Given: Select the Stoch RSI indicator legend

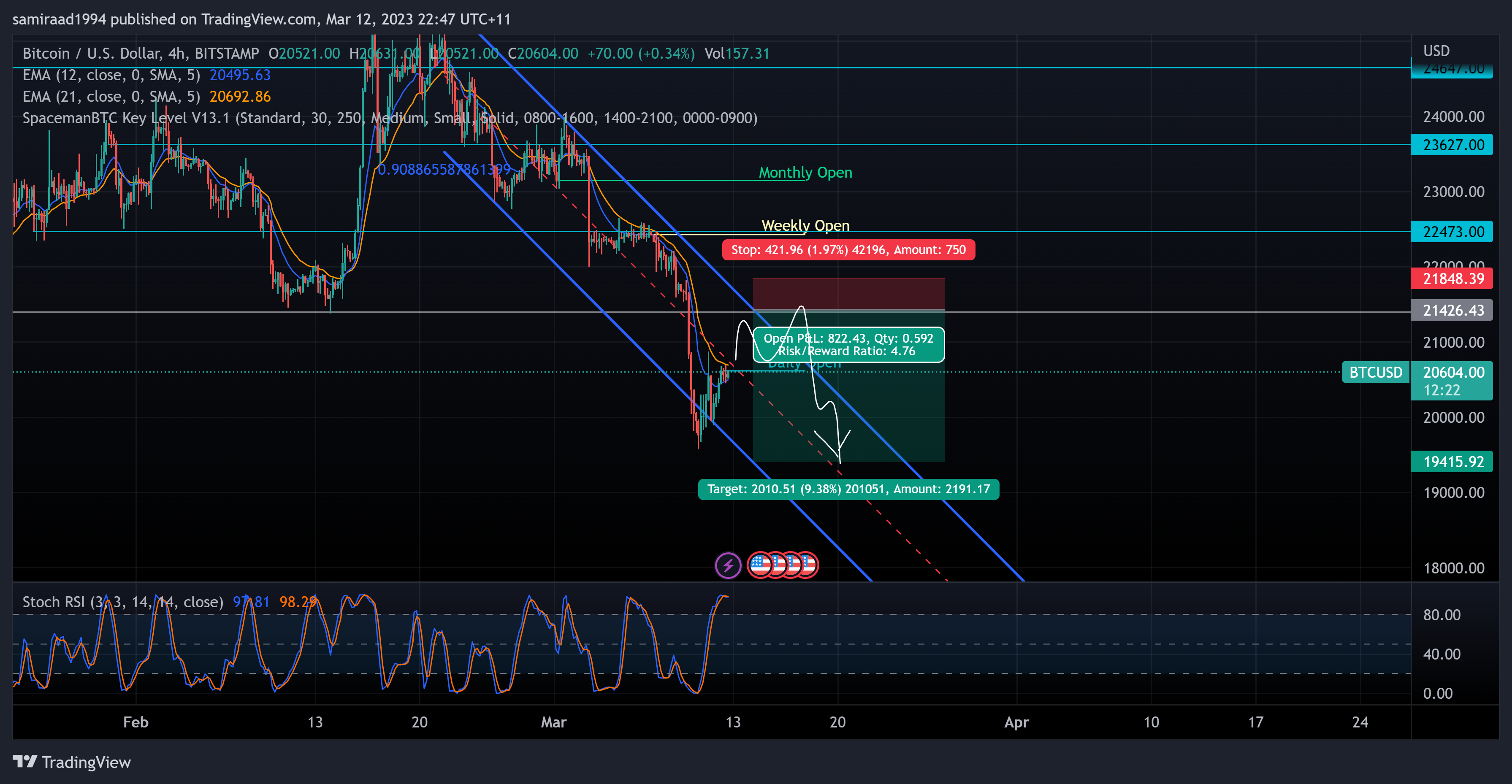Looking at the screenshot, I should 123,602.
